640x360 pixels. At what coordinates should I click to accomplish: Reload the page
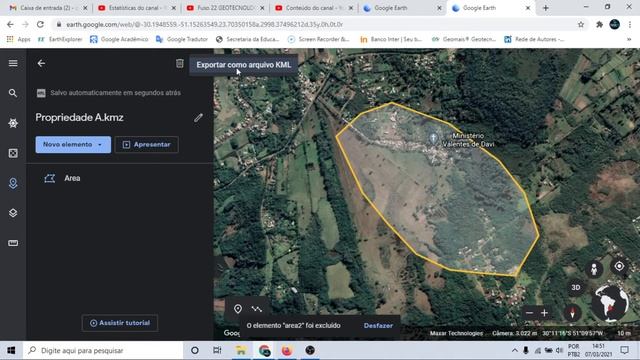(40, 24)
